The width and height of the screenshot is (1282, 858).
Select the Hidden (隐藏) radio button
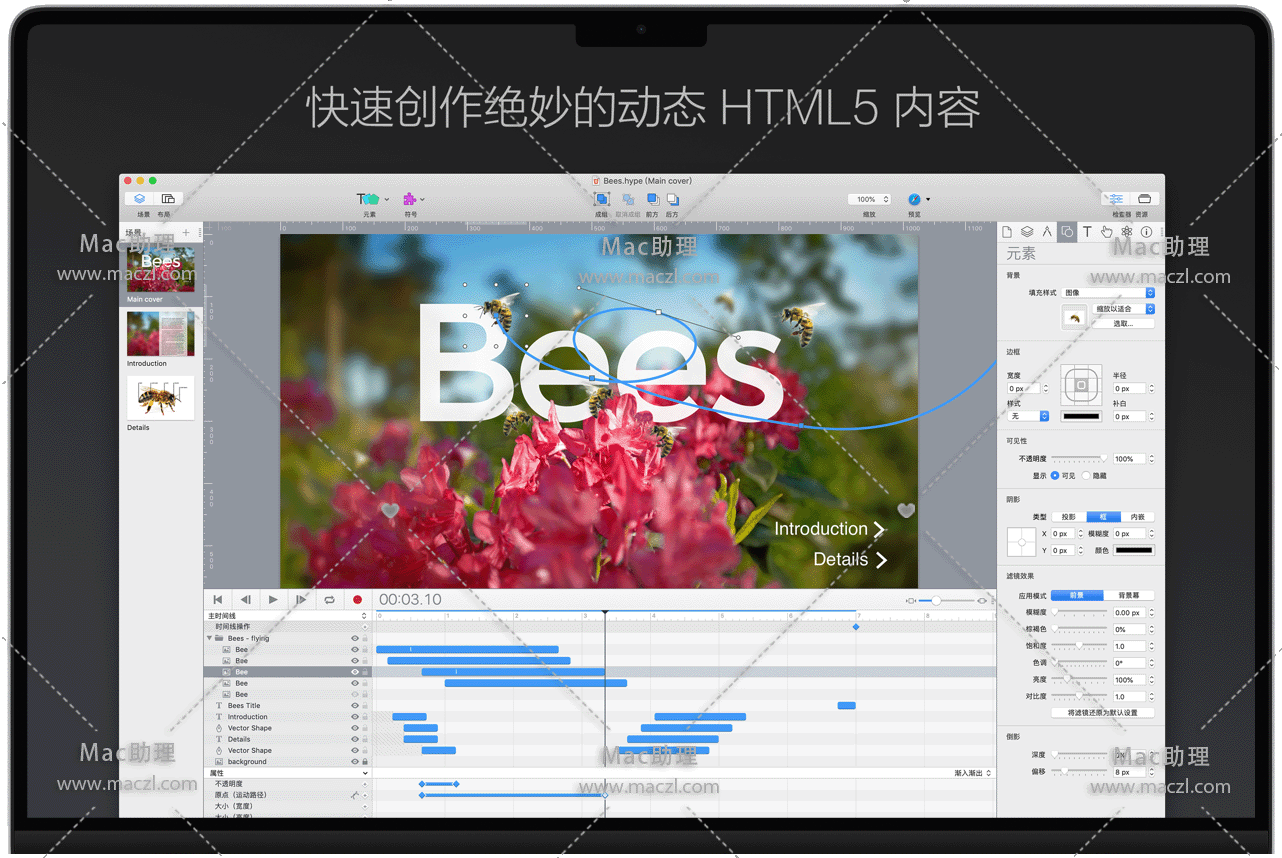1087,476
